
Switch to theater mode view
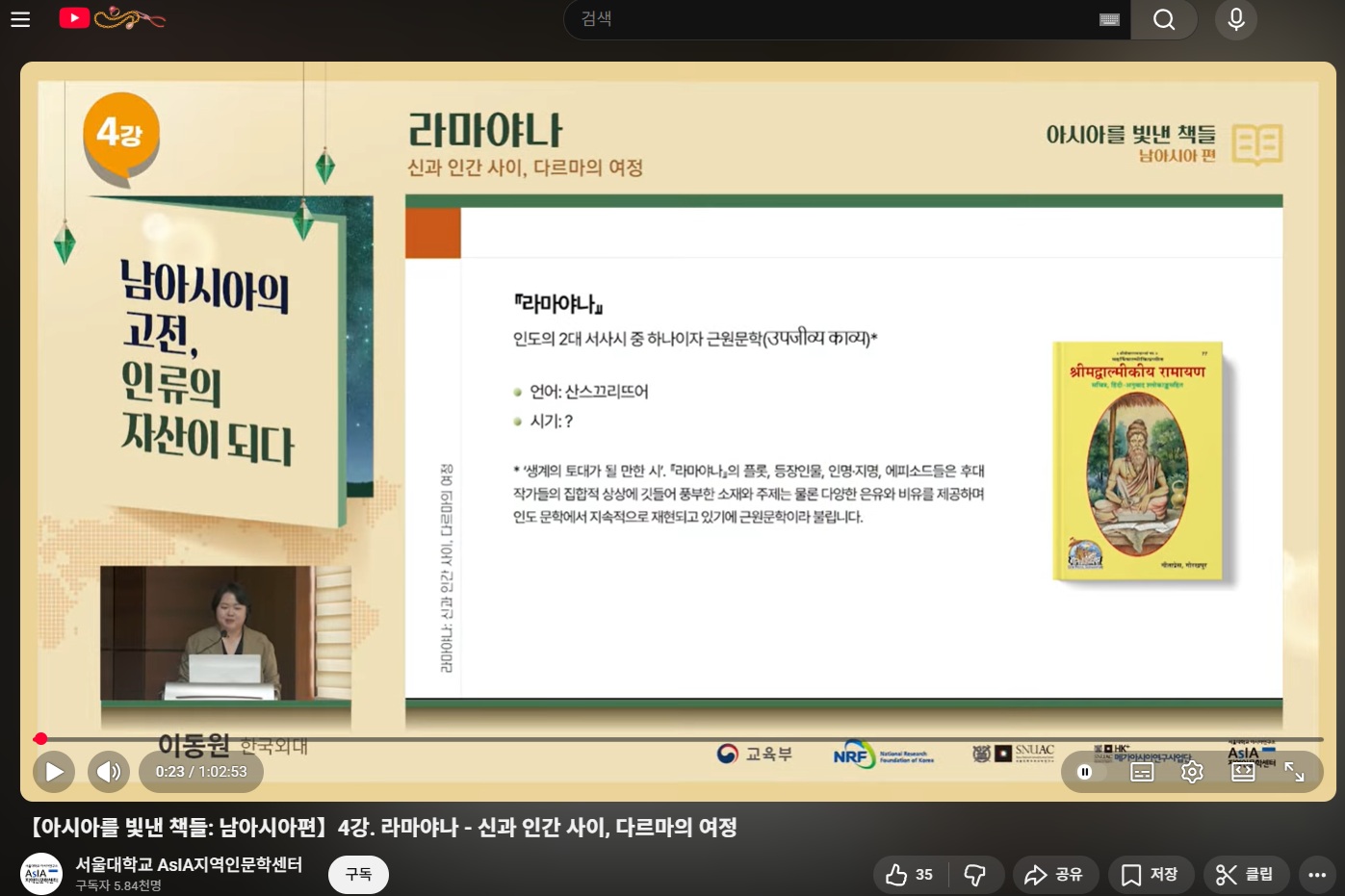[x=1243, y=772]
